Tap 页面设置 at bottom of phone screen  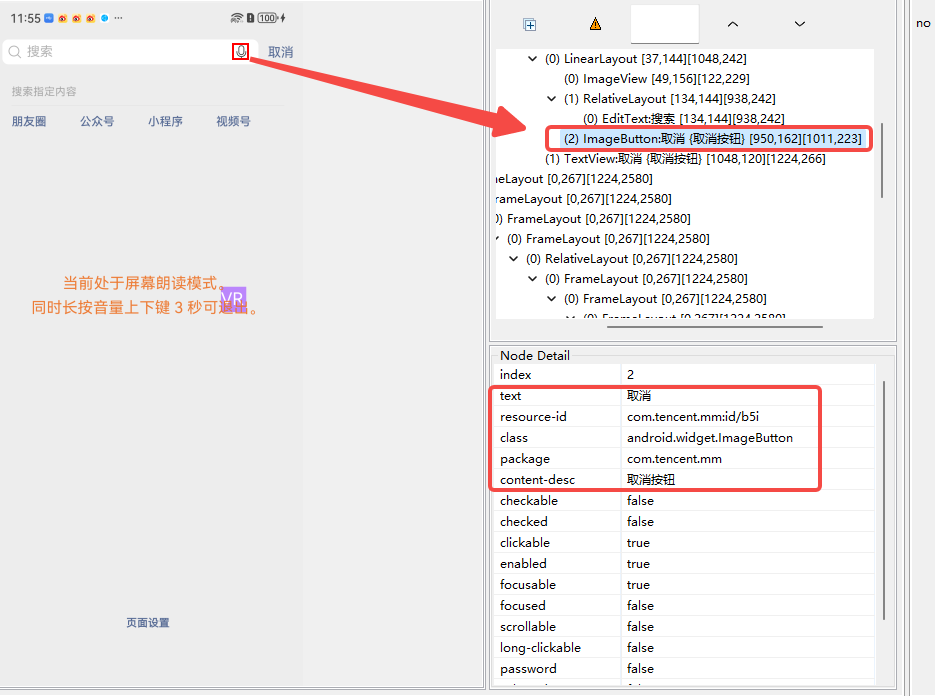click(148, 623)
